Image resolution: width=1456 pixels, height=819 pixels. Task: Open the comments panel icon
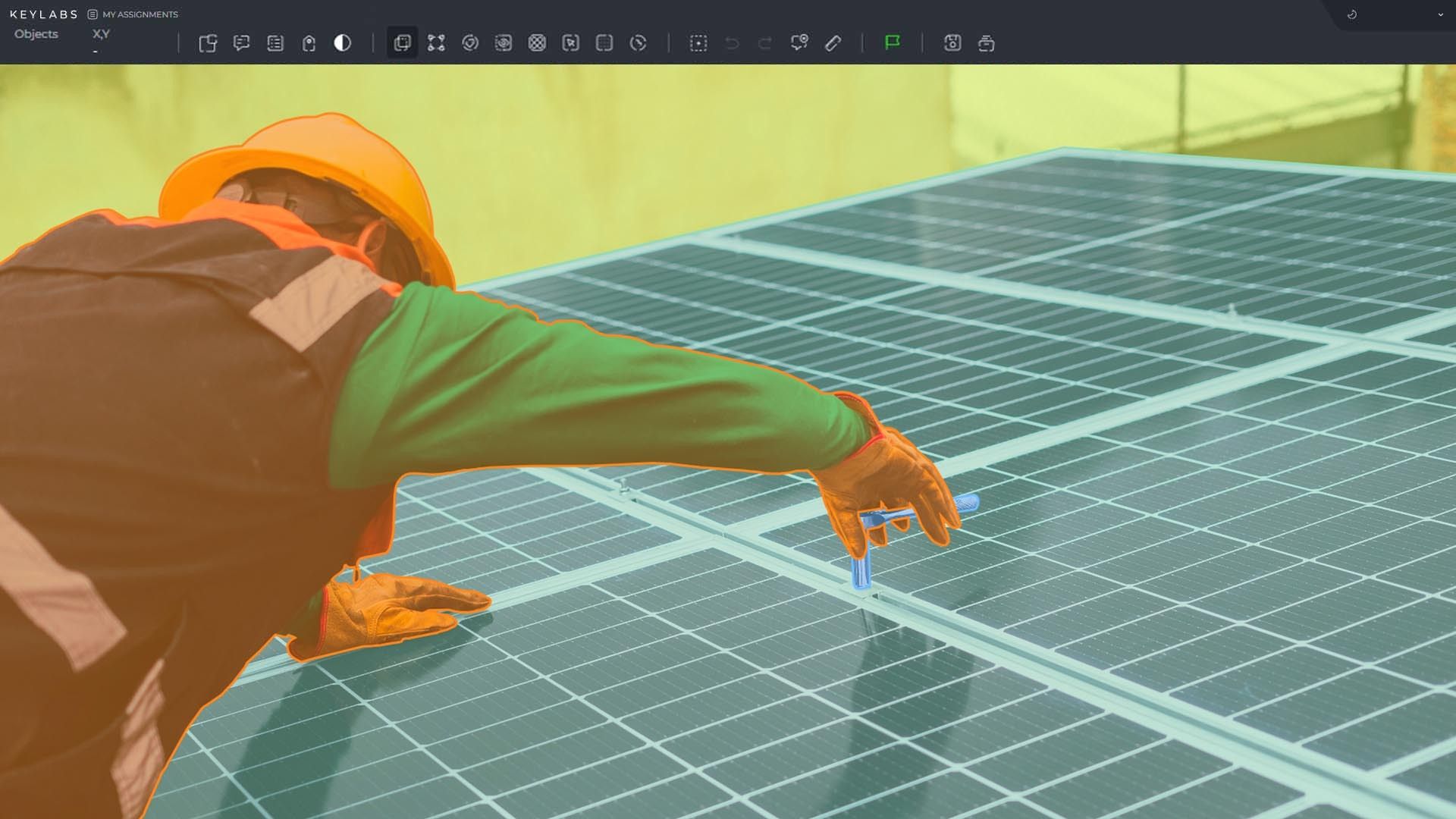tap(241, 43)
